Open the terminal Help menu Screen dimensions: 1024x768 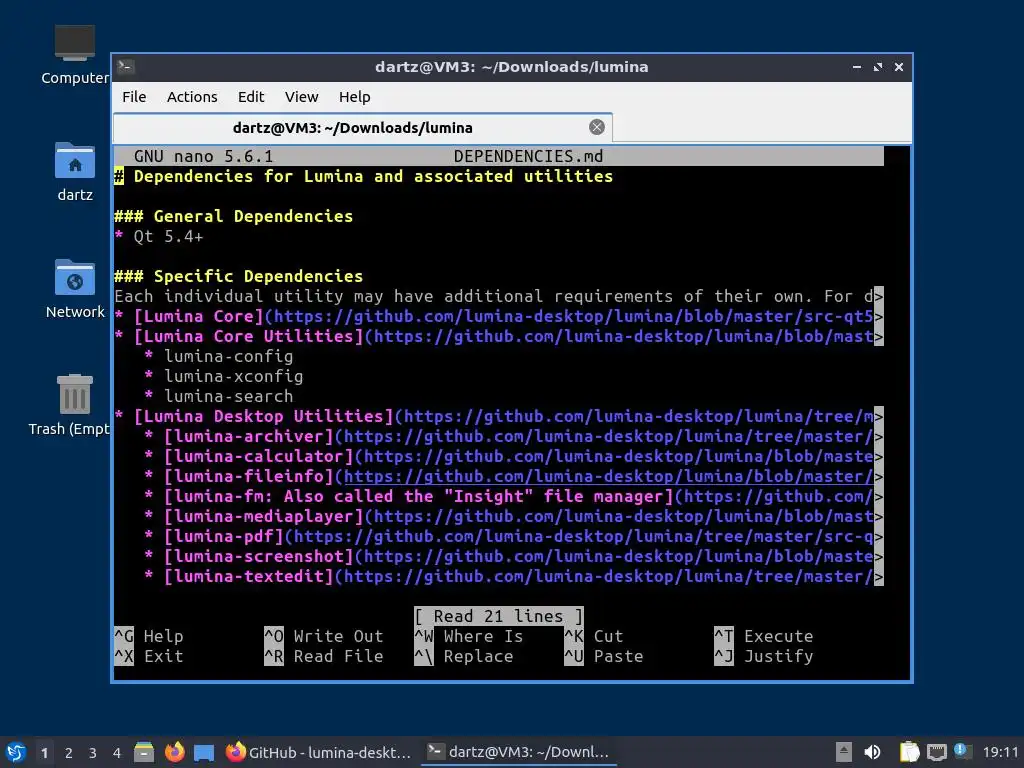click(x=355, y=97)
